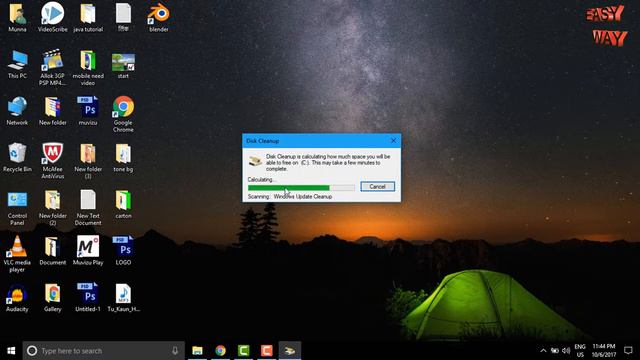Open the Document folder icon
This screenshot has width=640, height=360.
tap(53, 251)
